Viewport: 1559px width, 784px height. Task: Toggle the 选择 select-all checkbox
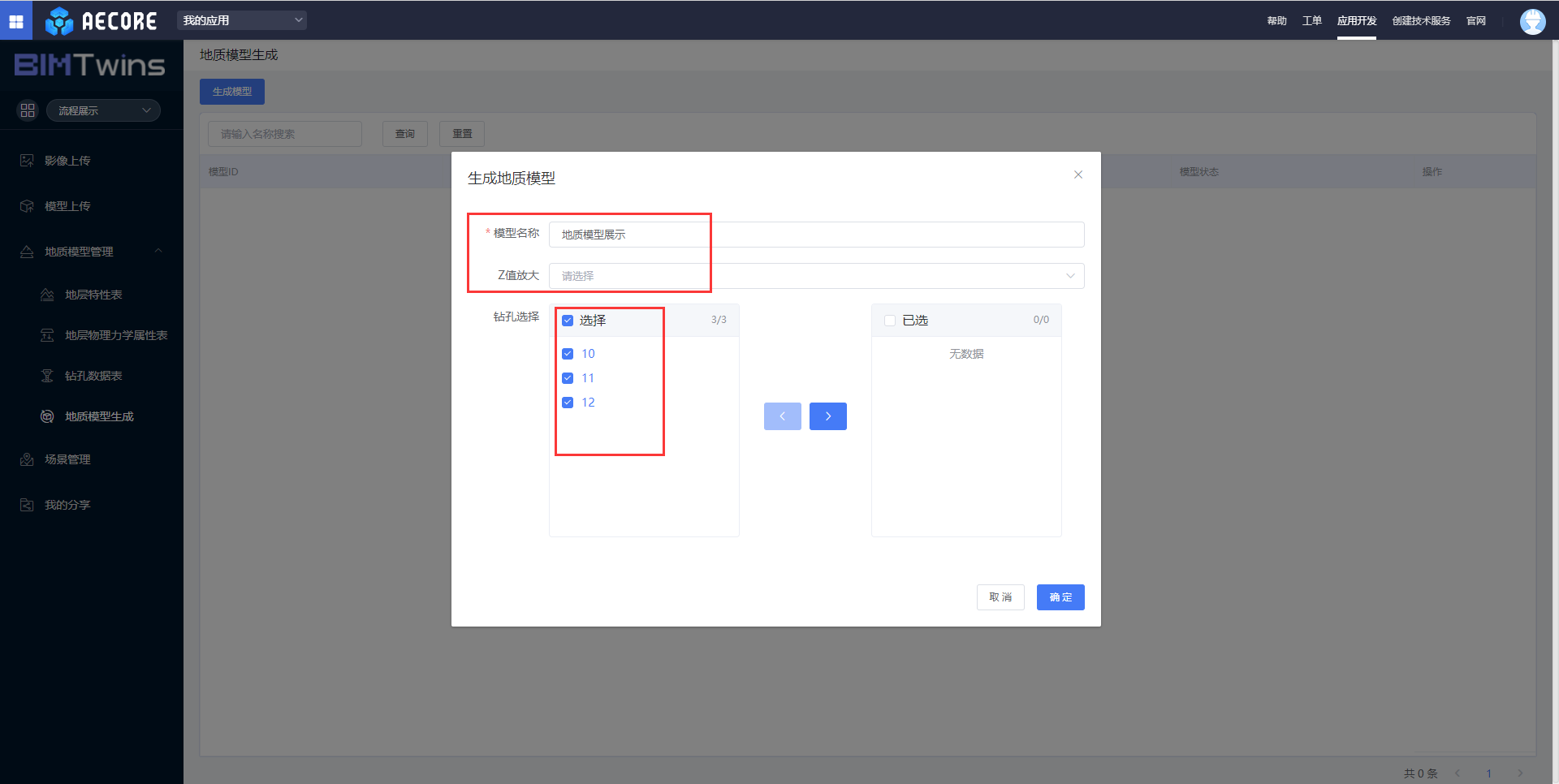point(568,321)
